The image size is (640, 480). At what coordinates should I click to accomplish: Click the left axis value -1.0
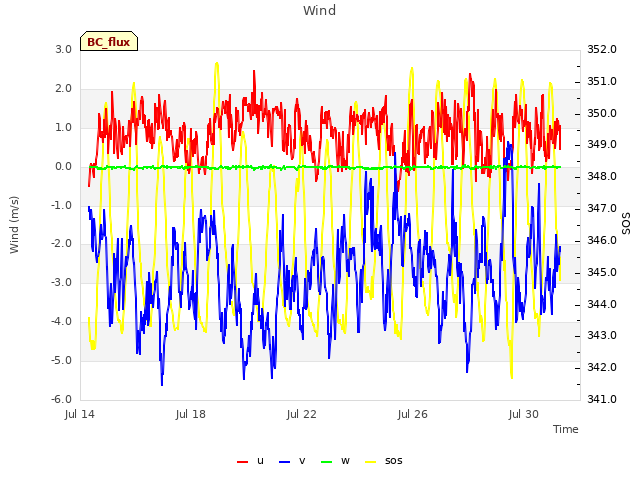(x=62, y=205)
